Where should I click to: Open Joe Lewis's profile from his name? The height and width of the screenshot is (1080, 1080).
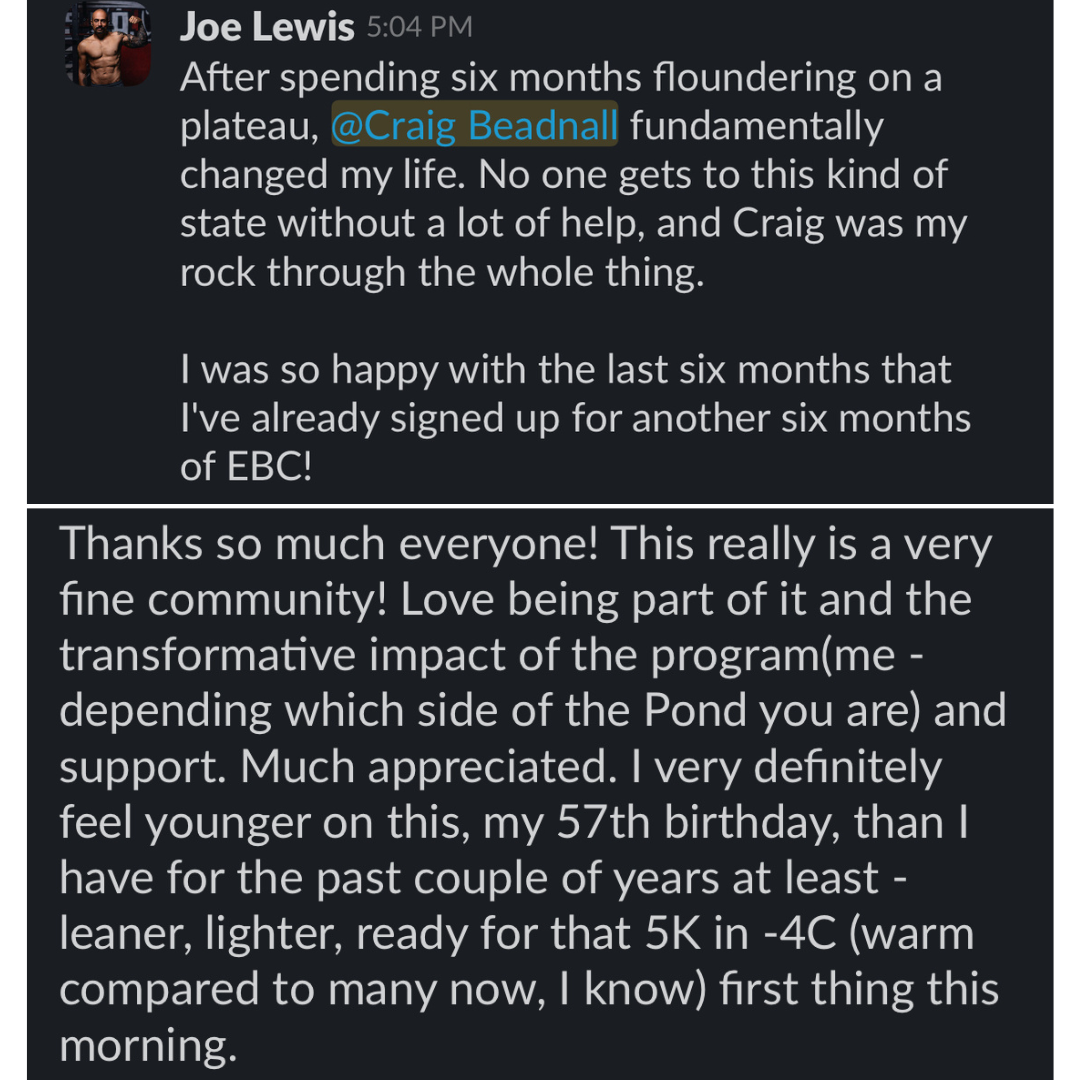pos(267,27)
